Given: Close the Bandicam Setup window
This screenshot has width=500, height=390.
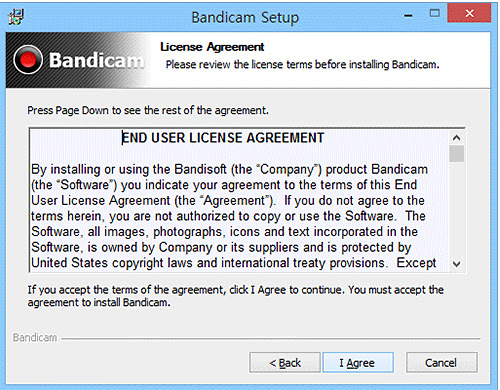Looking at the screenshot, I should (469, 13).
